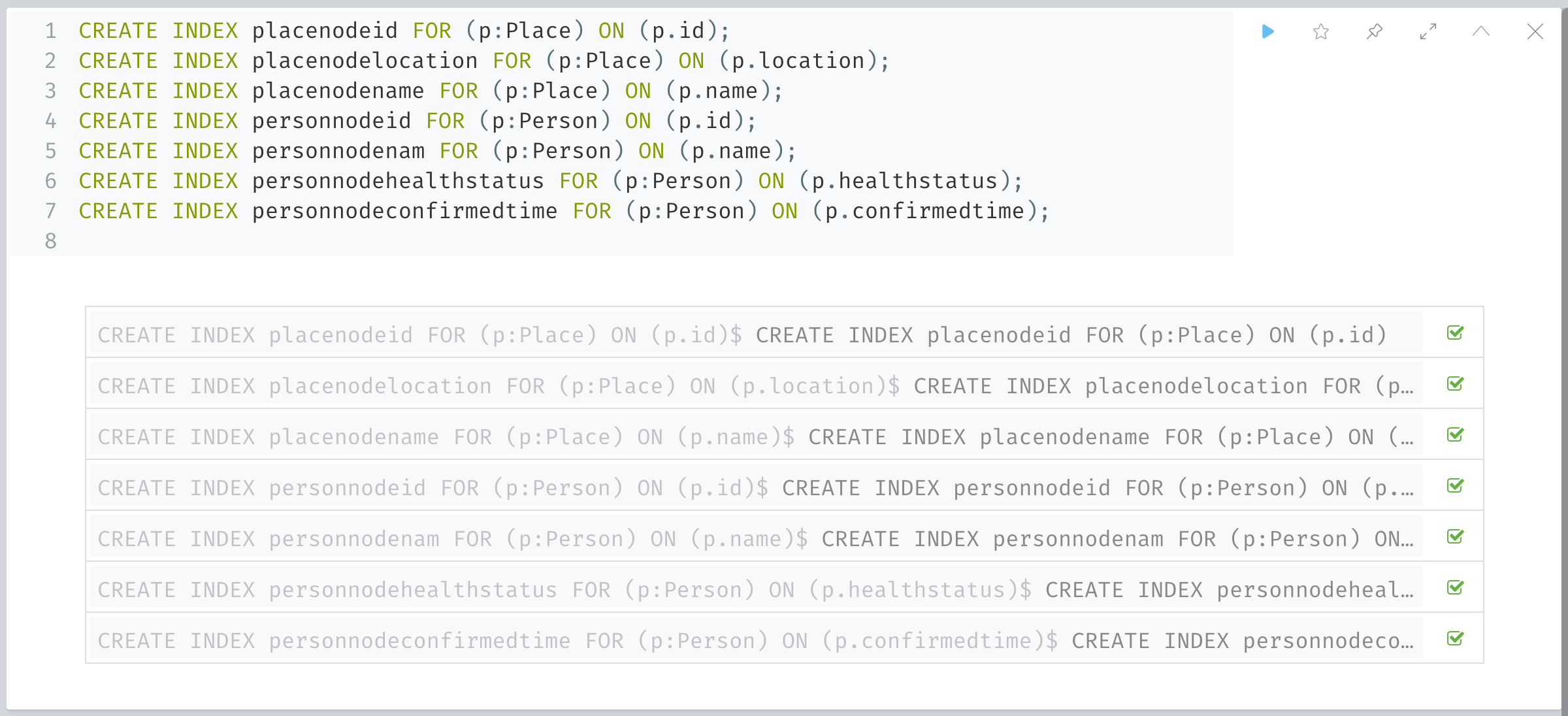This screenshot has height=716, width=1568.
Task: Close the query frame
Action: tap(1535, 31)
